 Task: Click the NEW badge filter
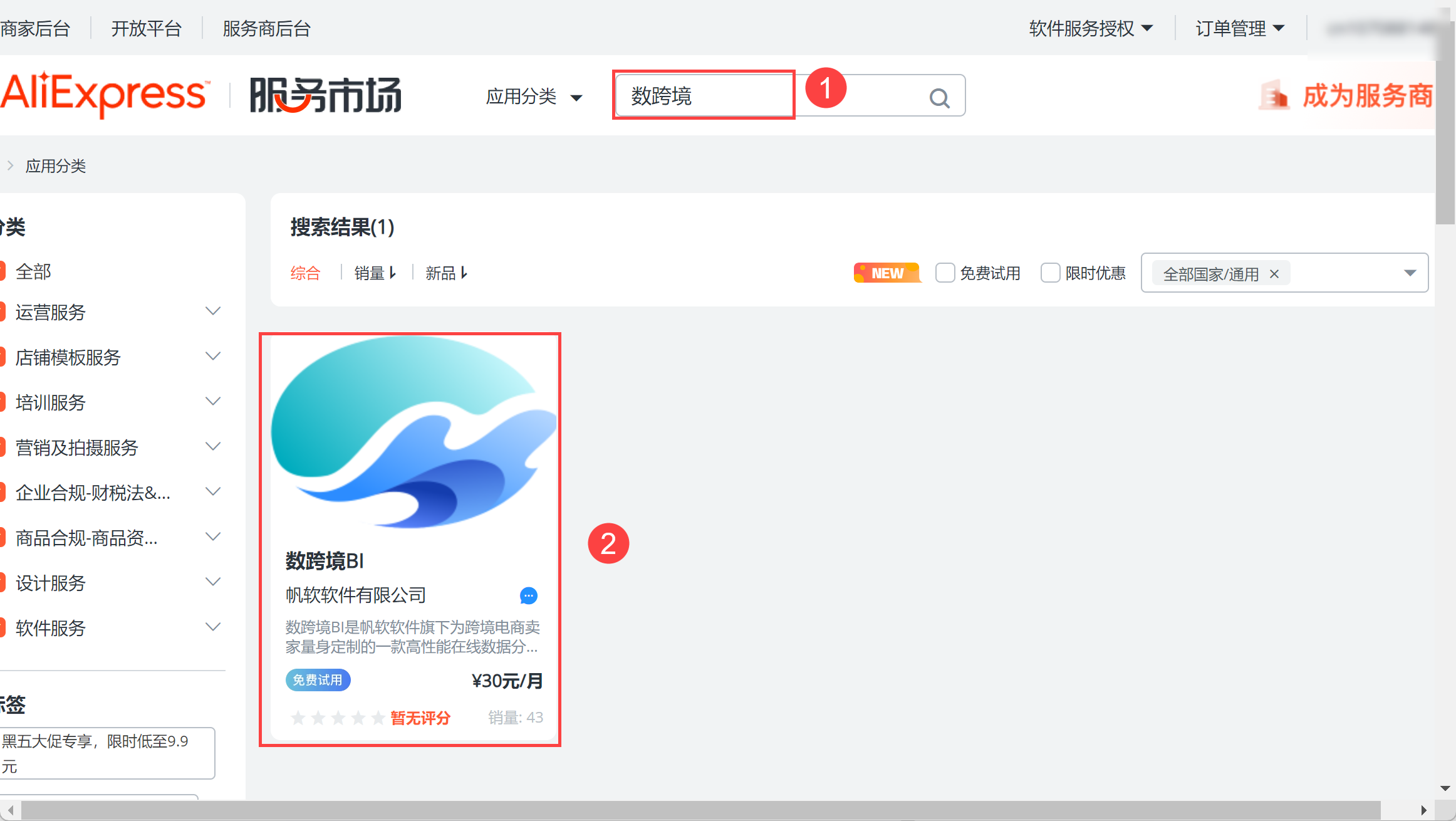887,273
